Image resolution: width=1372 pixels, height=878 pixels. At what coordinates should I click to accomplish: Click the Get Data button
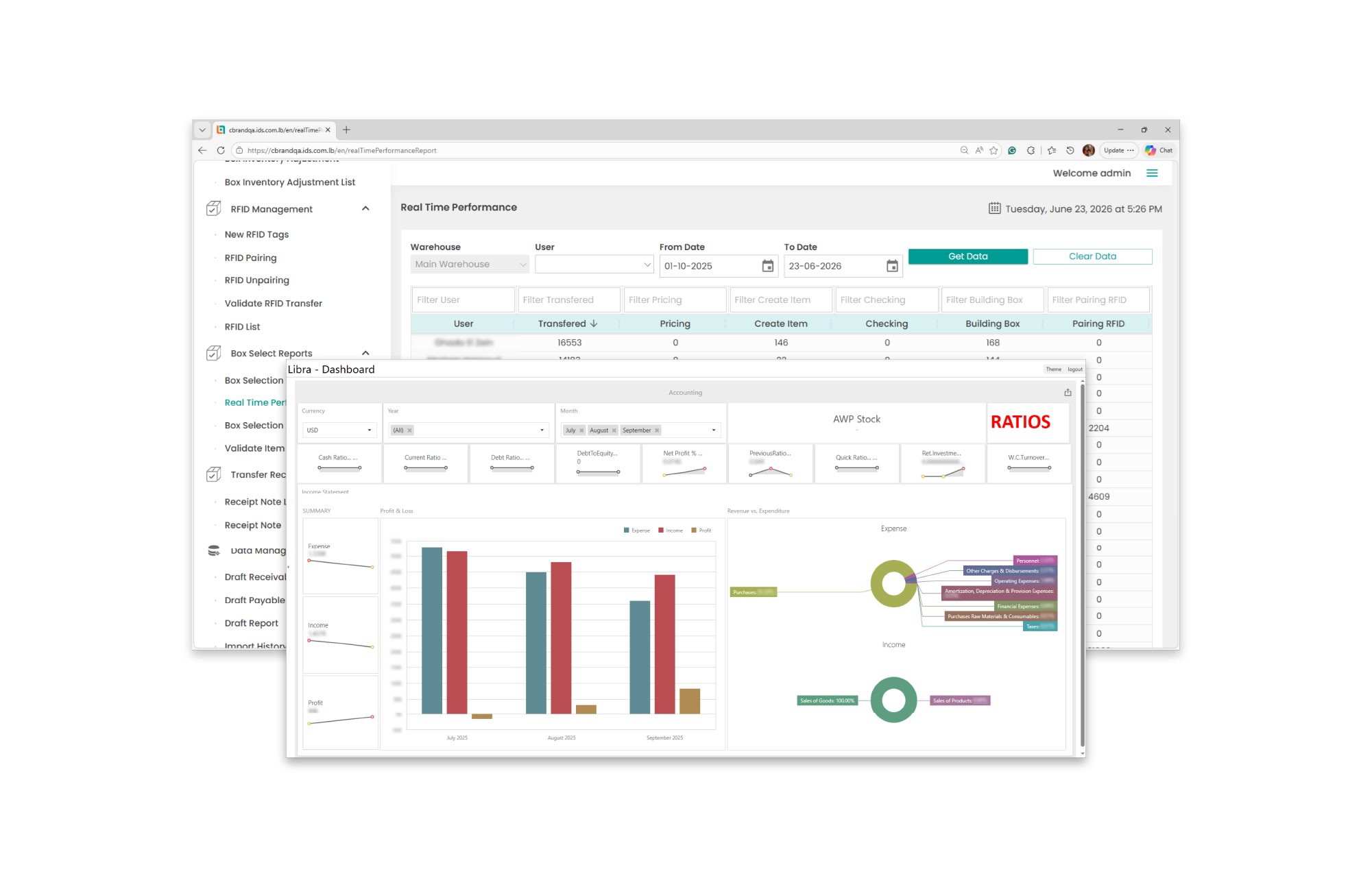pyautogui.click(x=967, y=256)
